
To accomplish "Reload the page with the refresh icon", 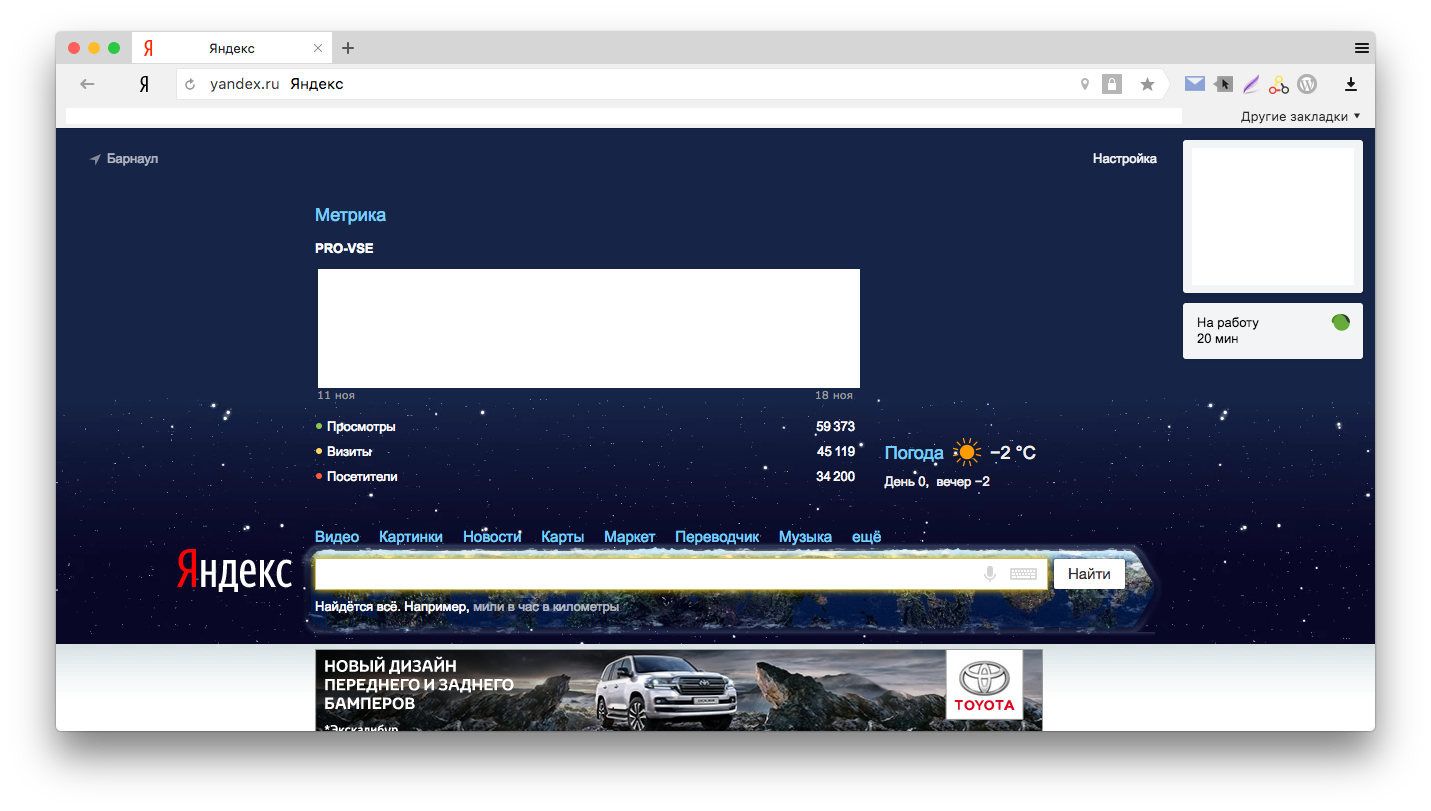I will tap(190, 85).
